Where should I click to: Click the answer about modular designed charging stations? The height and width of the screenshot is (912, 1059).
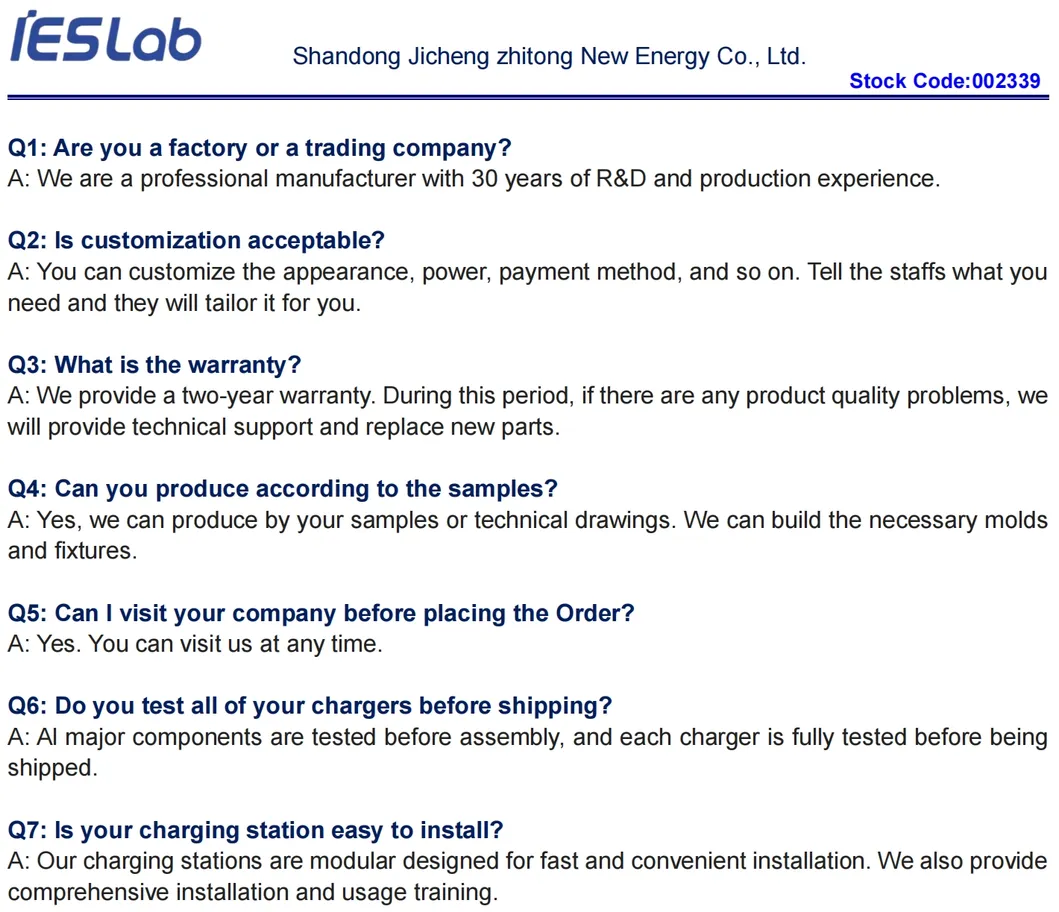(527, 862)
